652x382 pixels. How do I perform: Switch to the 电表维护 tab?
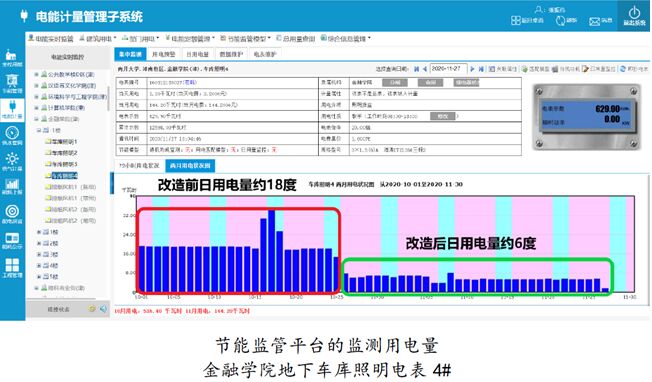click(265, 54)
